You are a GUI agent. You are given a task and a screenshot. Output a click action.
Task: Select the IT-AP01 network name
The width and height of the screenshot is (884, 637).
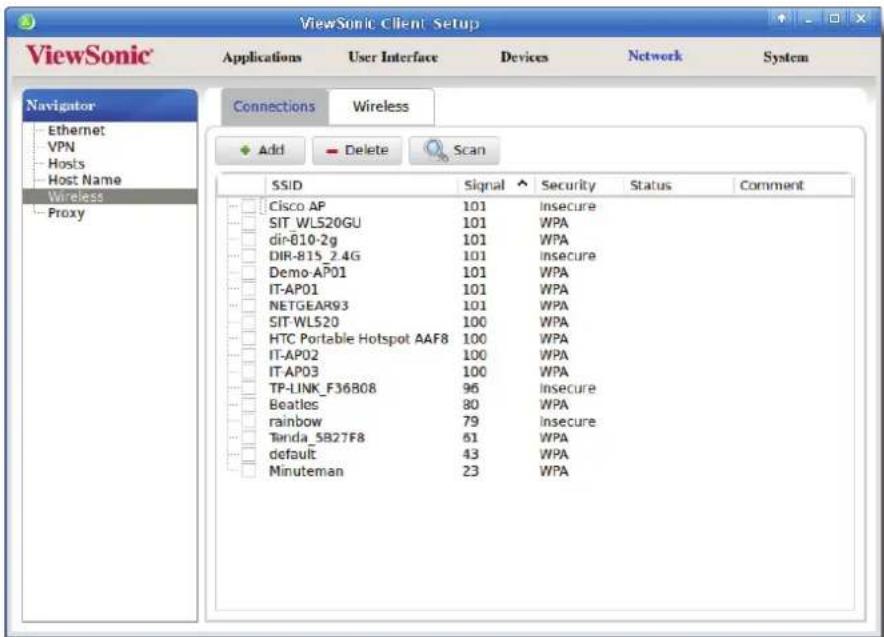[x=294, y=289]
